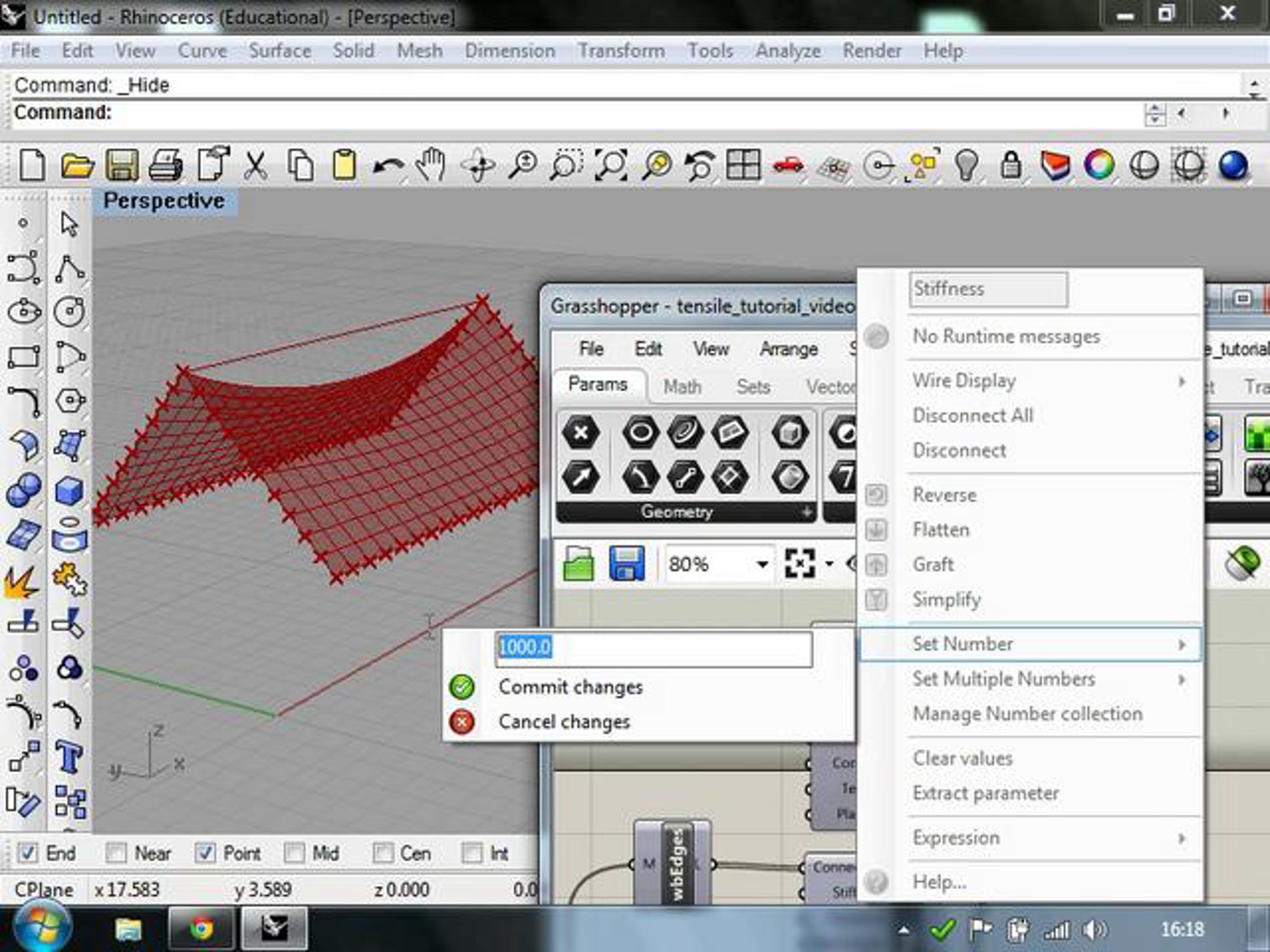Screen dimensions: 1270x952
Task: Toggle the End osnap checkbox
Action: [28, 853]
